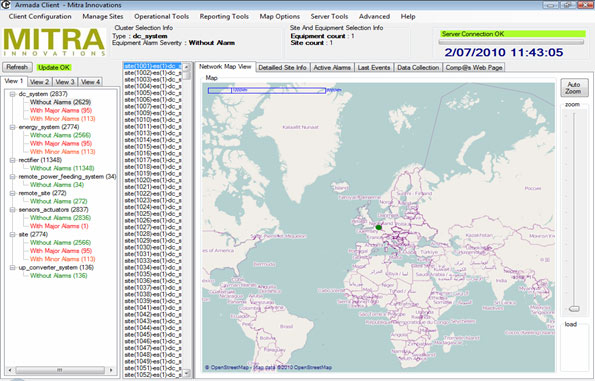595x381 pixels.
Task: Switch to View 1 tab
Action: (14, 81)
